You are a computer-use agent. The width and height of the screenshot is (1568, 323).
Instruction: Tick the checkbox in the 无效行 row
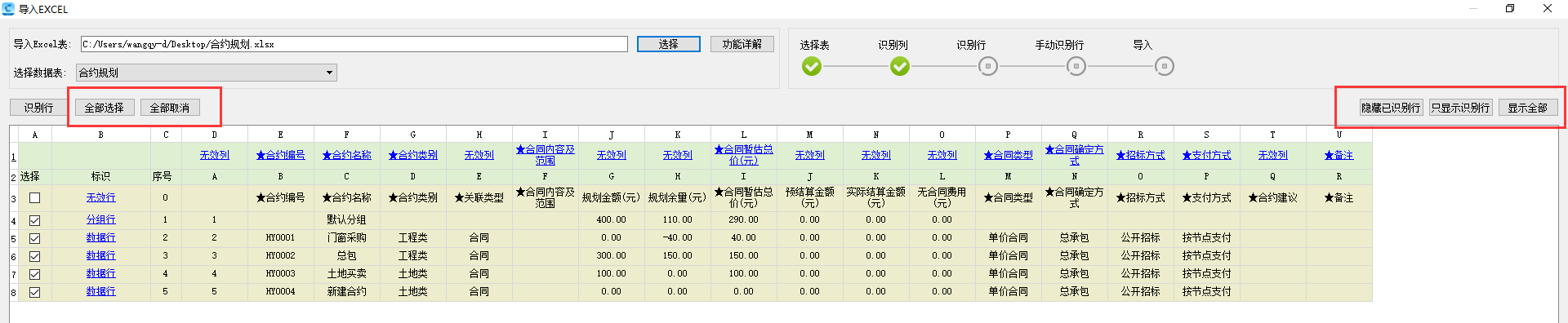[35, 198]
